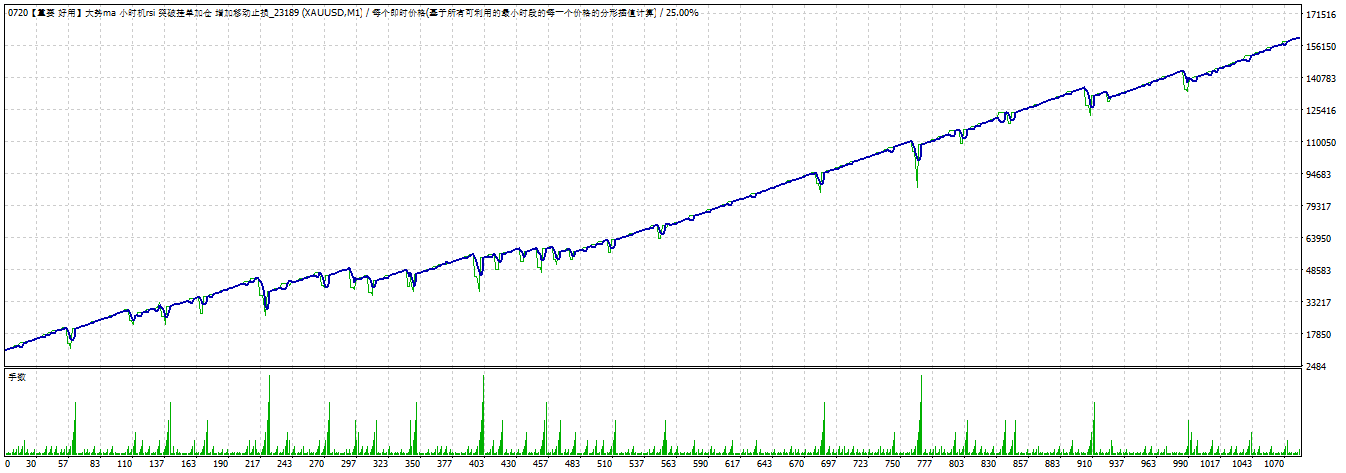The width and height of the screenshot is (1346, 473).
Task: Click the 110050 value on the balance axis
Action: (x=1323, y=143)
